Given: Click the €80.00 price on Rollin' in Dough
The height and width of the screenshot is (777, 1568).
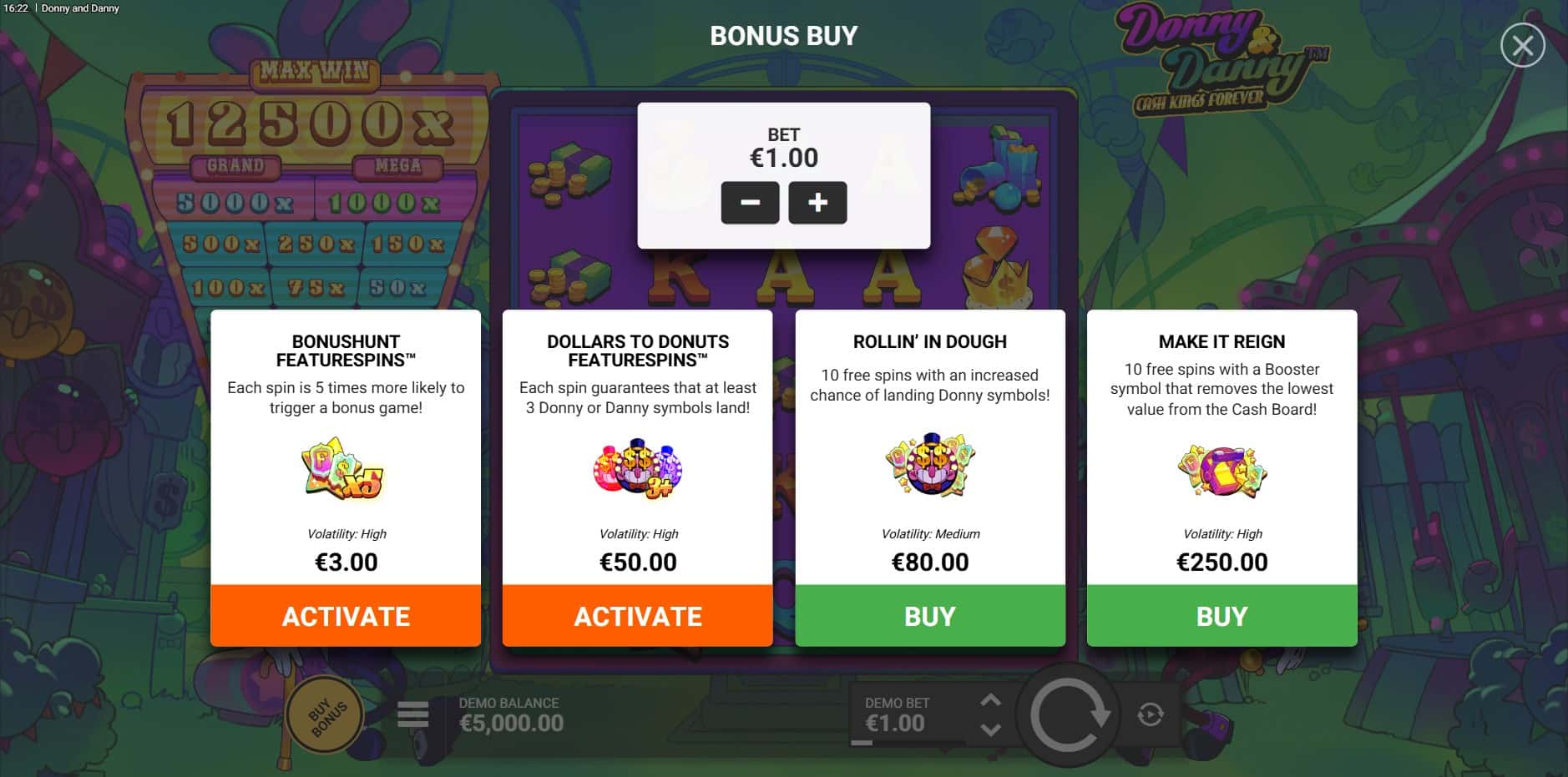Looking at the screenshot, I should (x=930, y=563).
